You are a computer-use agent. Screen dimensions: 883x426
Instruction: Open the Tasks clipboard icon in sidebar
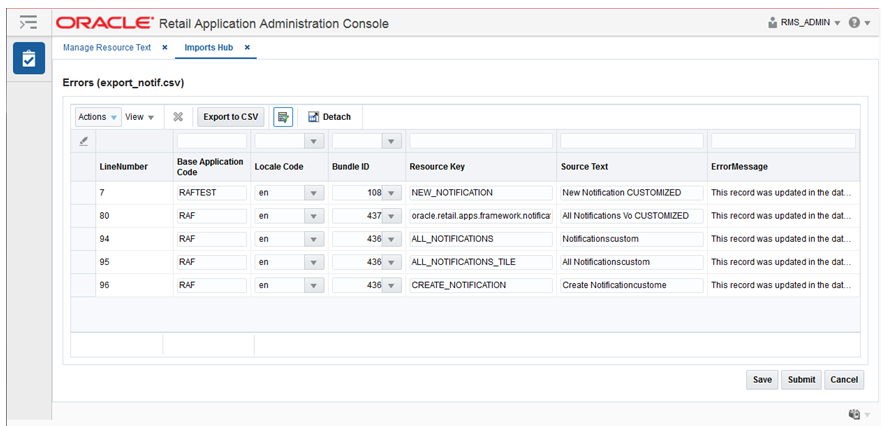29,59
